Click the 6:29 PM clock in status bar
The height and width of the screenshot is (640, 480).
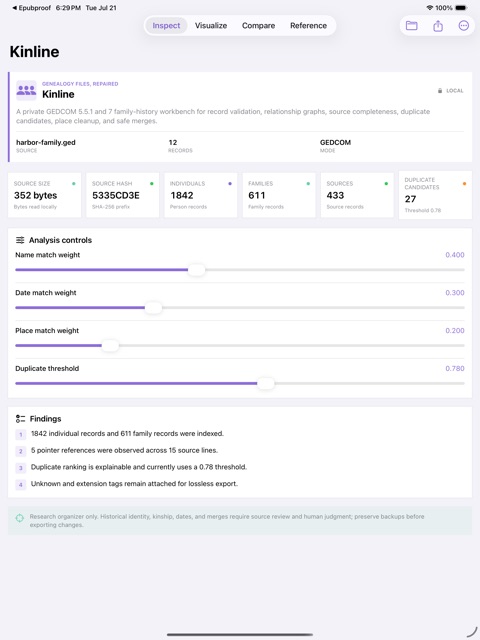(x=68, y=8)
